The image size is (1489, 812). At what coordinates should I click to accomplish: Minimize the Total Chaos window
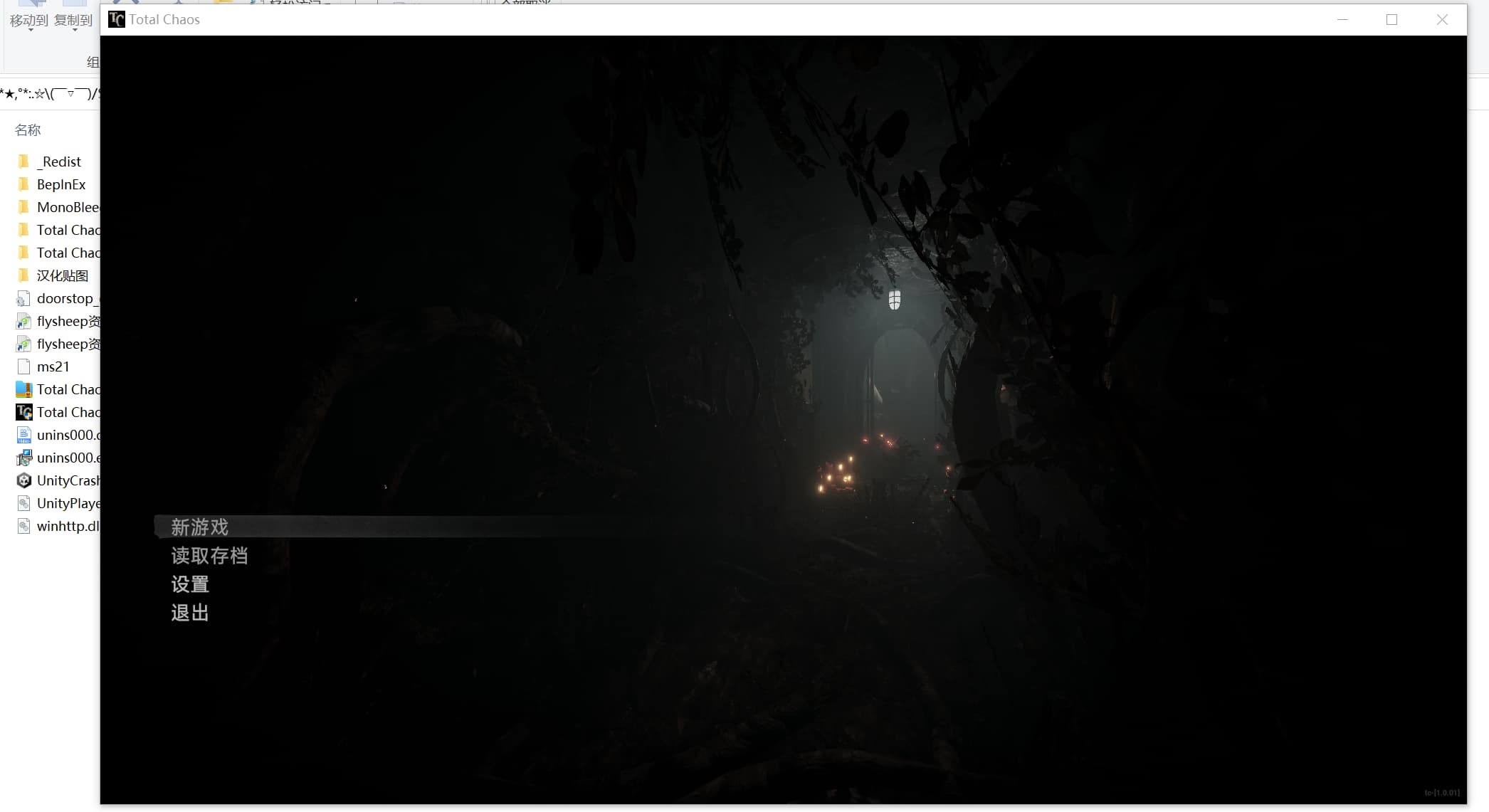[1342, 19]
